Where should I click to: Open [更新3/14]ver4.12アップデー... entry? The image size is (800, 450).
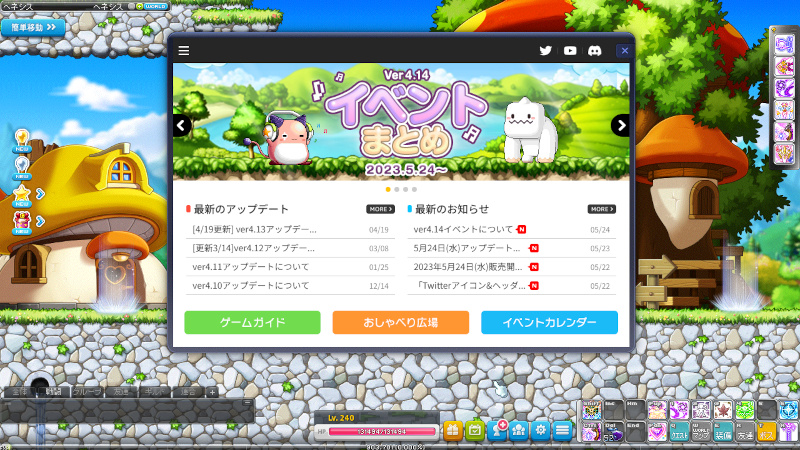290,248
